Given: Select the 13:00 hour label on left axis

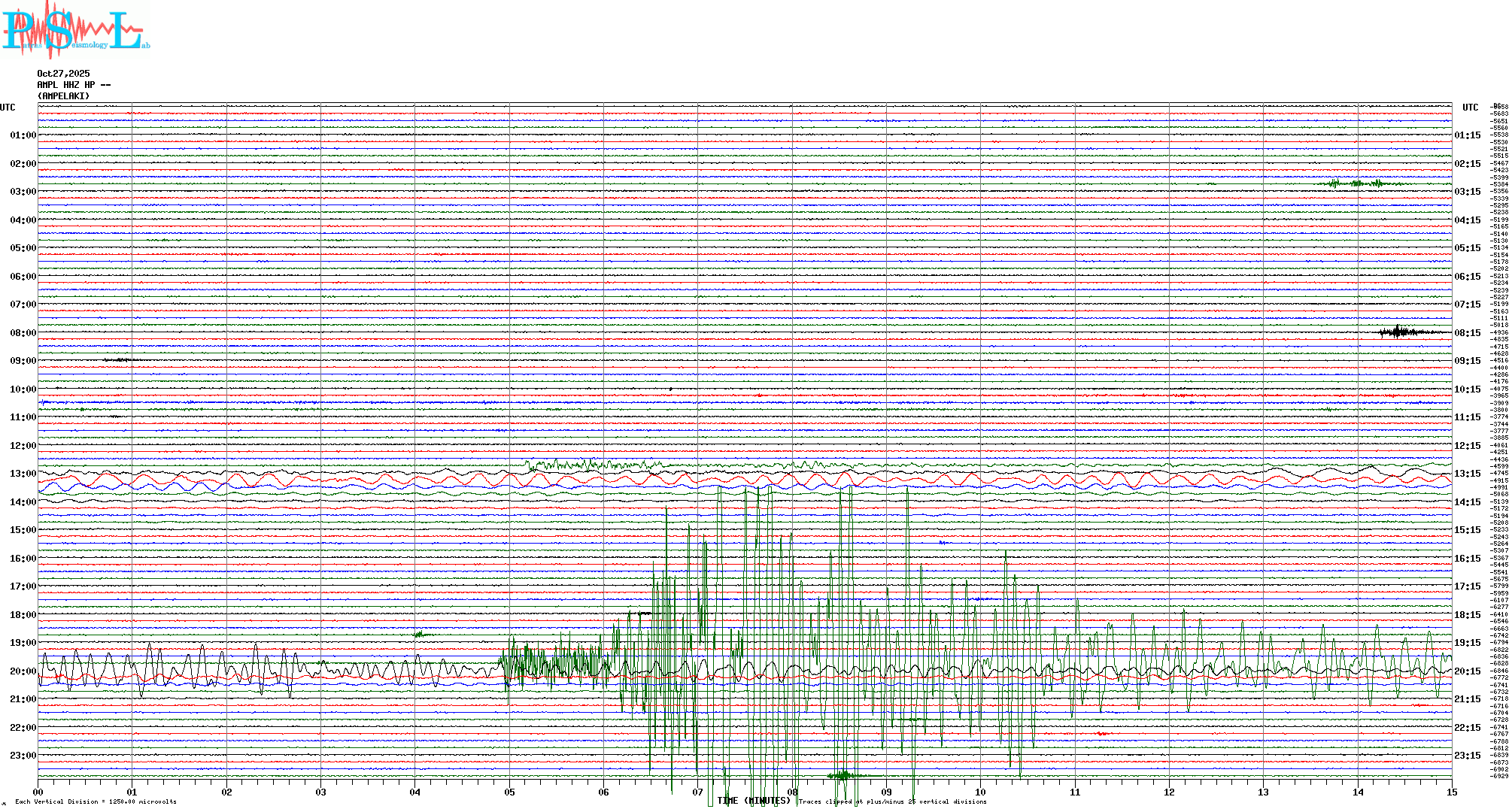Looking at the screenshot, I should 23,474.
